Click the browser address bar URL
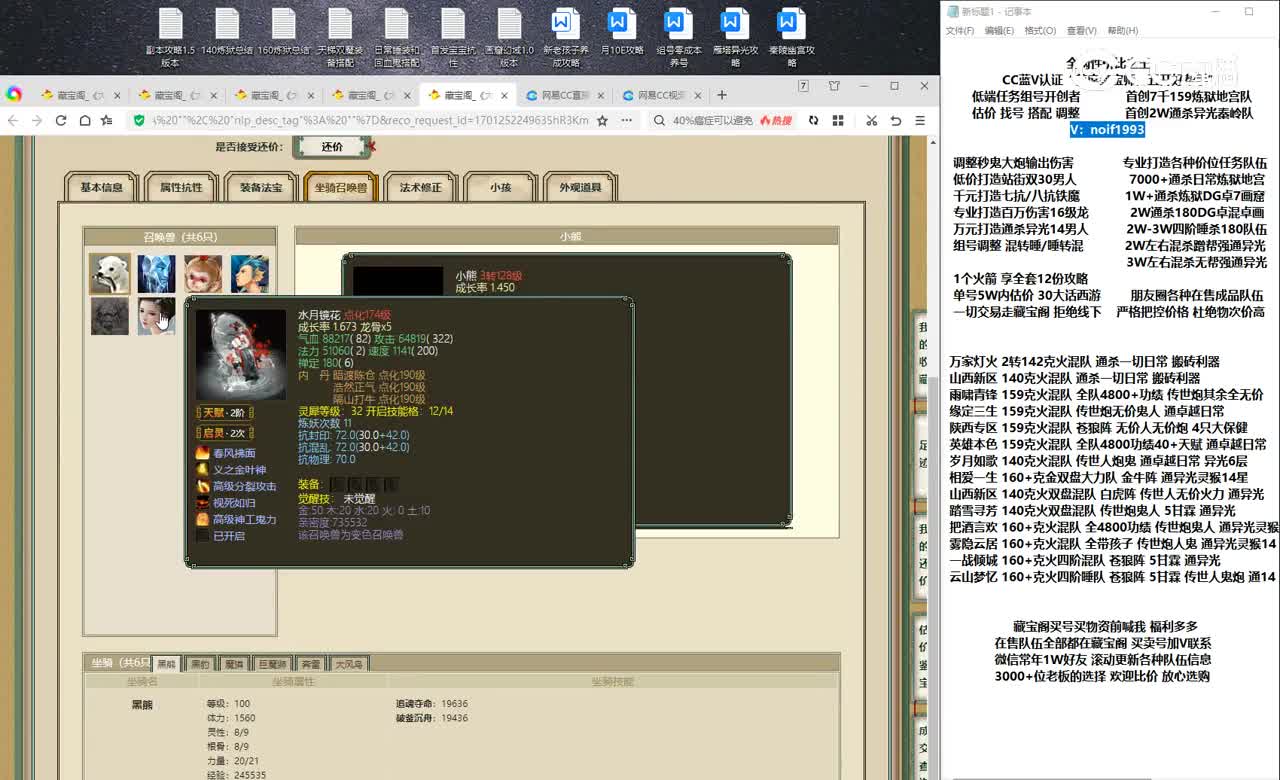The image size is (1280, 780). (x=370, y=120)
